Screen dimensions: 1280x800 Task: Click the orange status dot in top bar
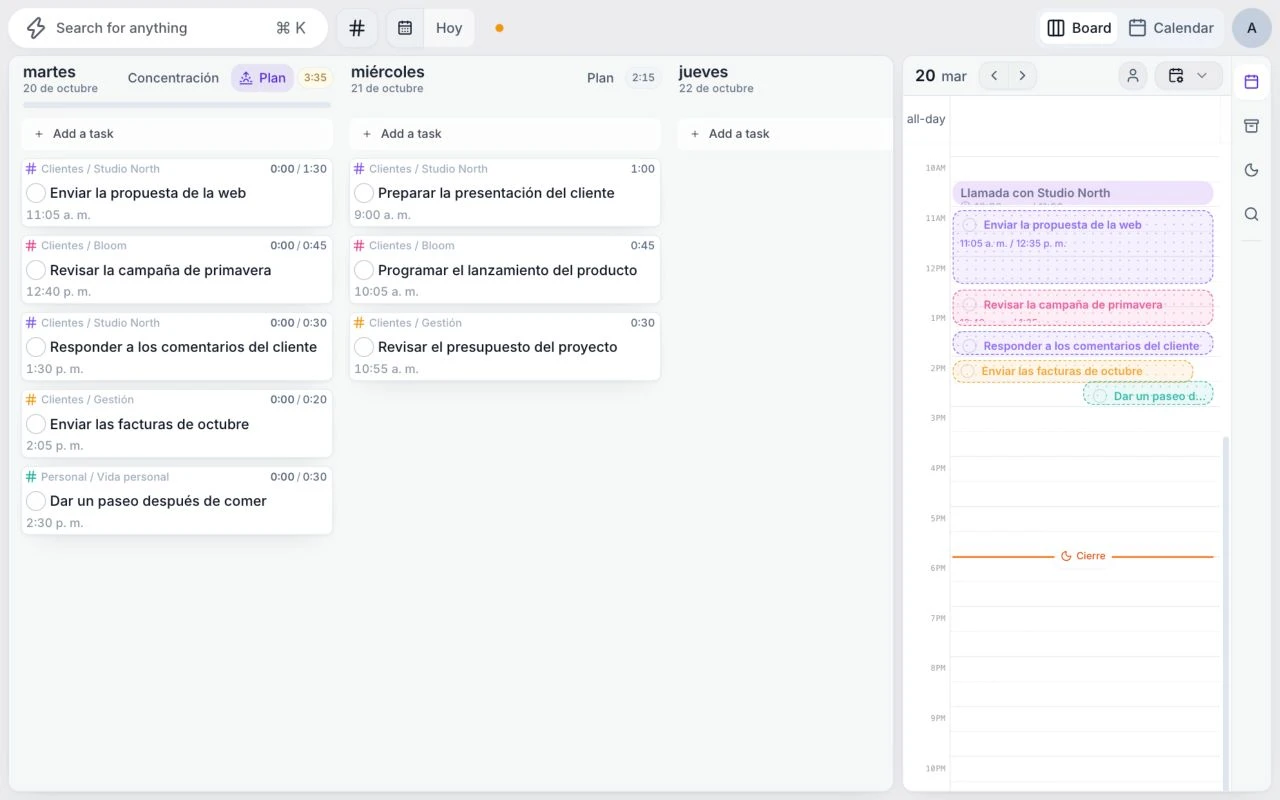tap(499, 28)
